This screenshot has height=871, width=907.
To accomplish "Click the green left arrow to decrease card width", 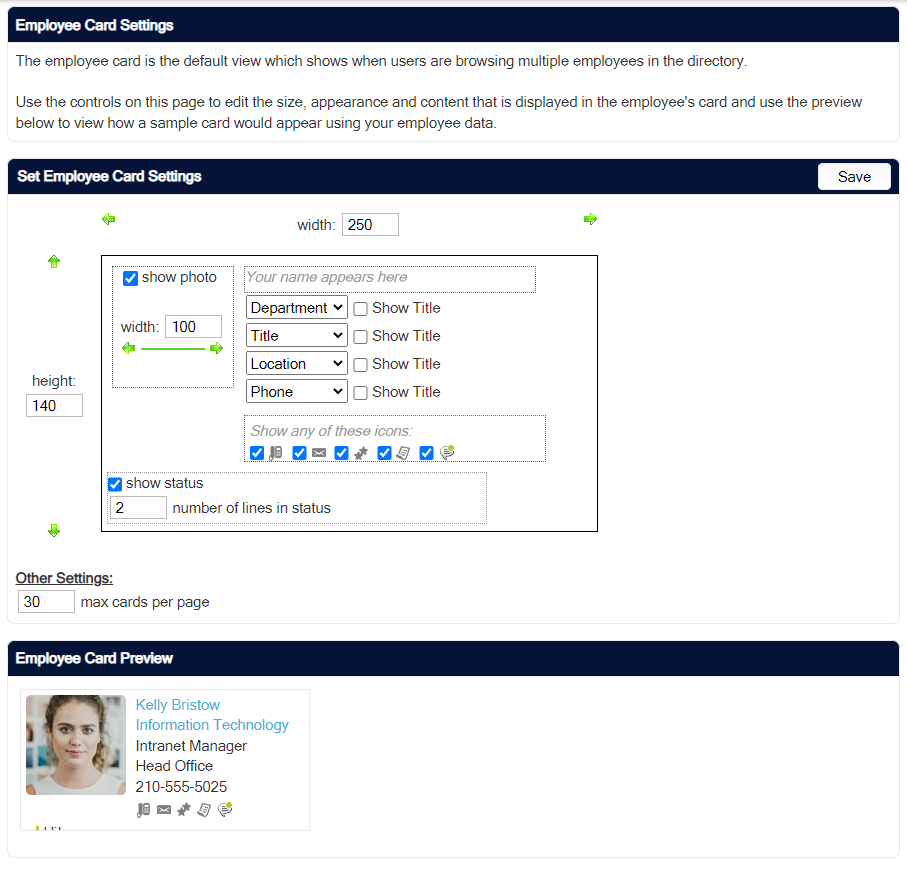I will 108,219.
